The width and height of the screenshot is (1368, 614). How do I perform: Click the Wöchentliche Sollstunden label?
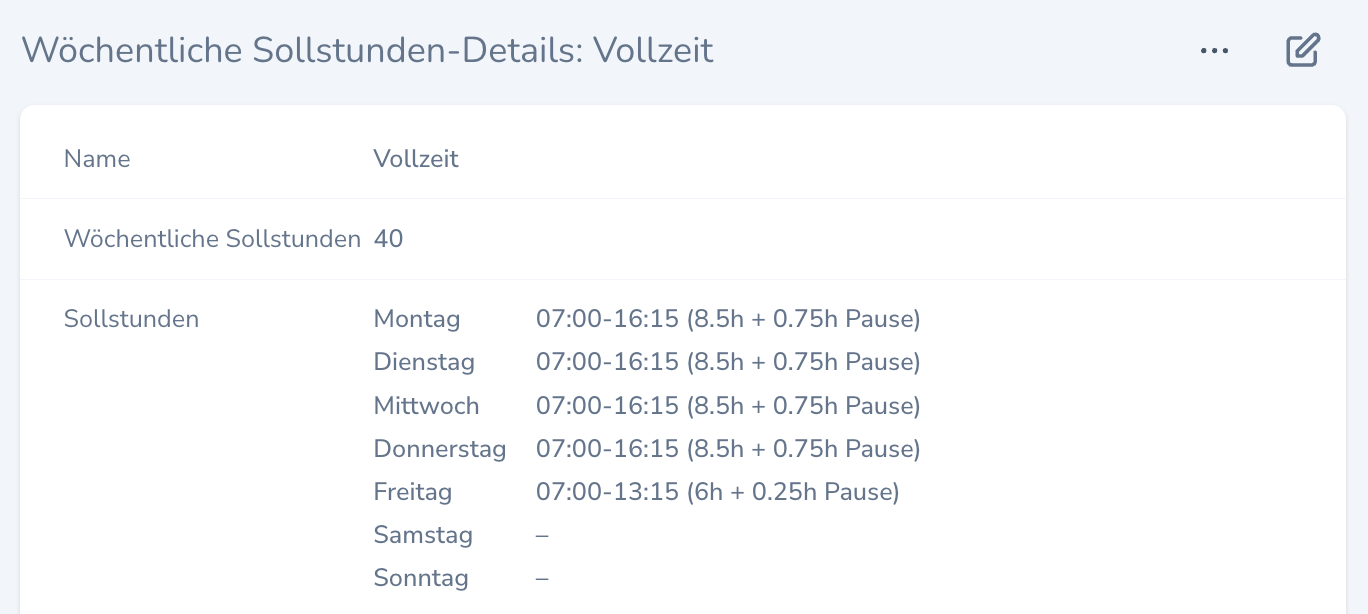click(x=212, y=239)
